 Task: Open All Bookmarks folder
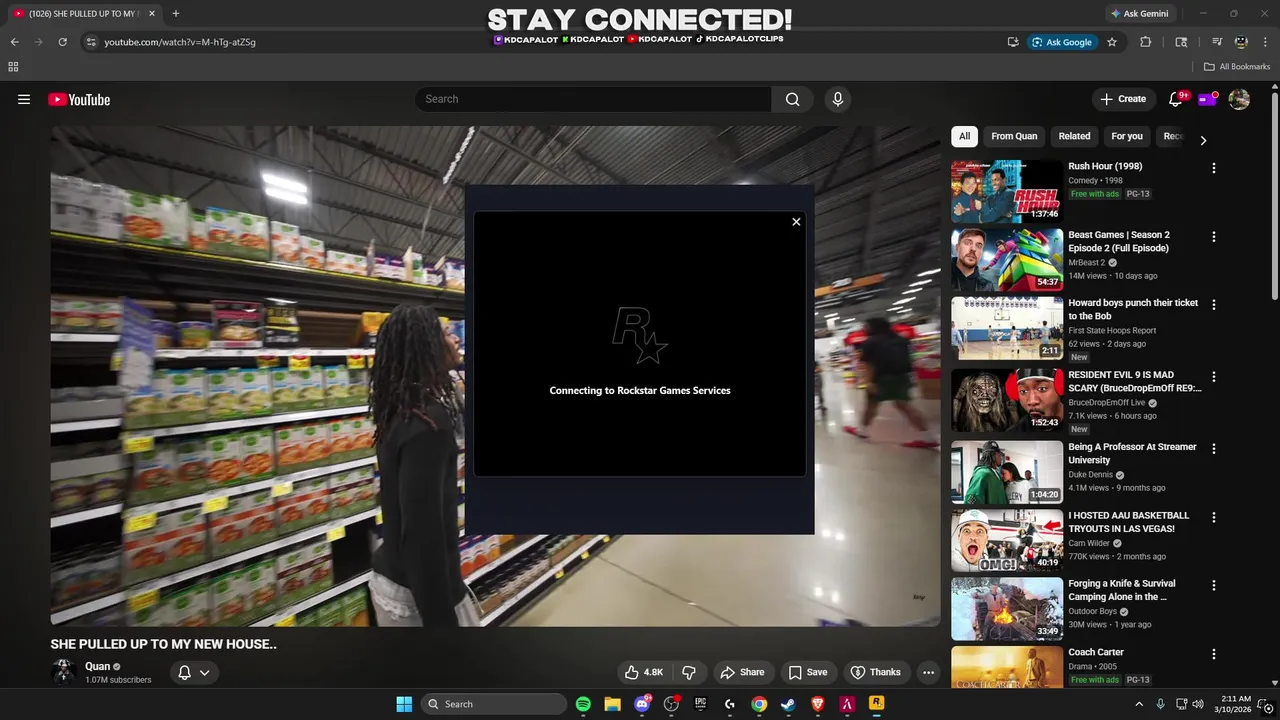pos(1237,67)
